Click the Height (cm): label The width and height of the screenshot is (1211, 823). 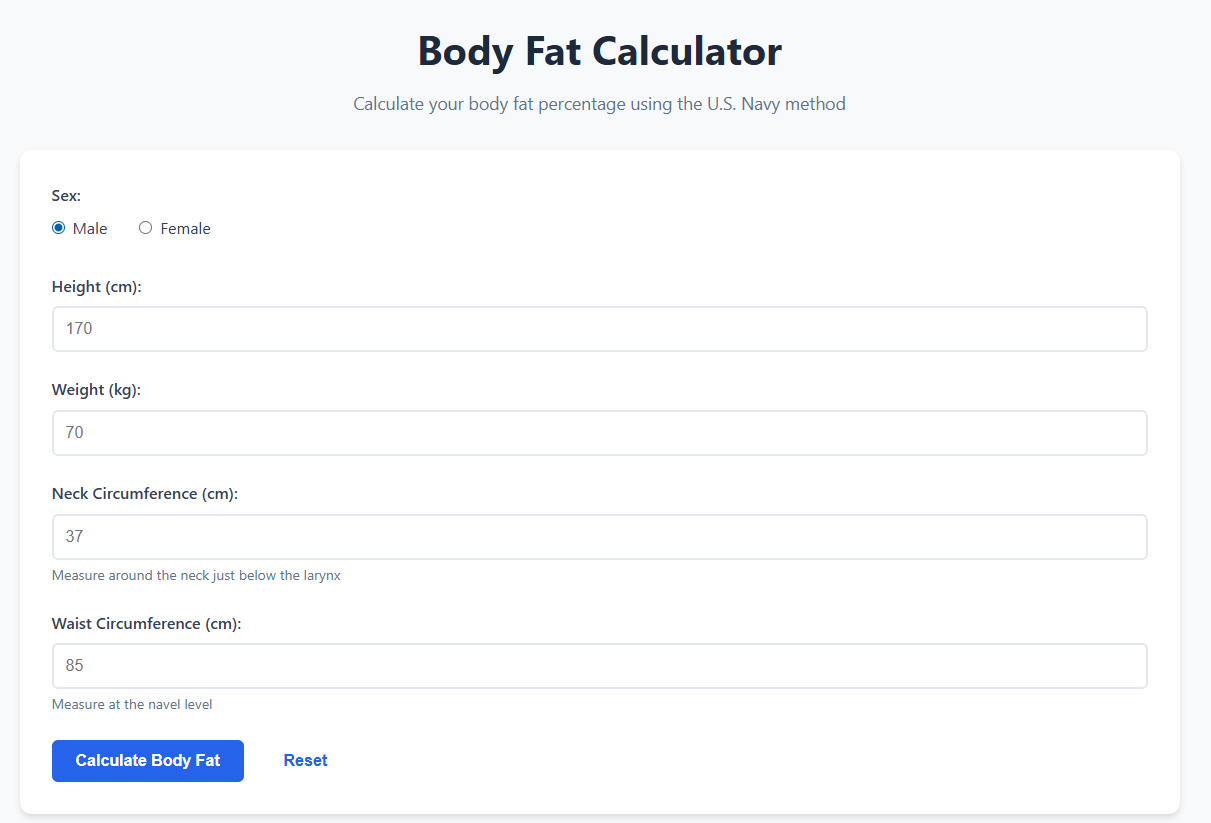(96, 286)
